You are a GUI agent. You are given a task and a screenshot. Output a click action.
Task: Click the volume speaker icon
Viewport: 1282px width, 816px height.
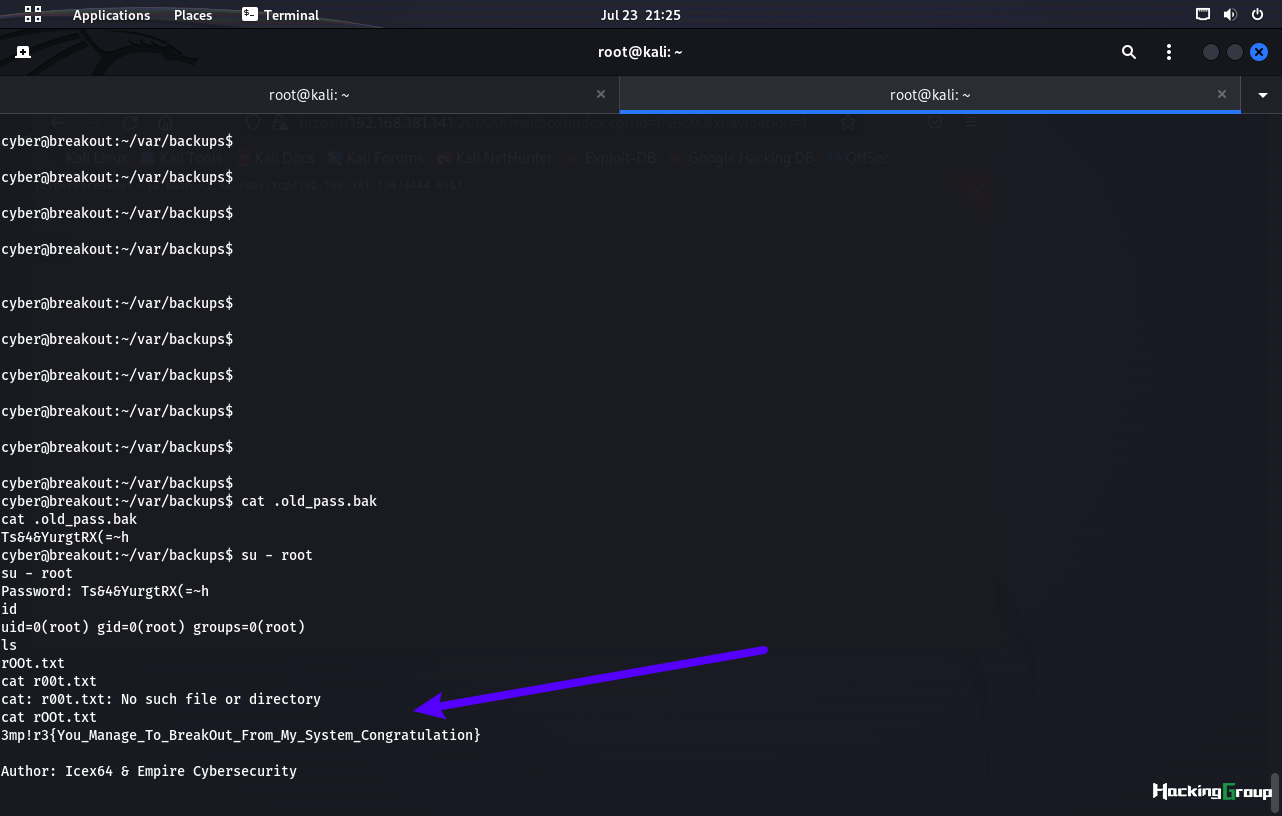[1230, 15]
